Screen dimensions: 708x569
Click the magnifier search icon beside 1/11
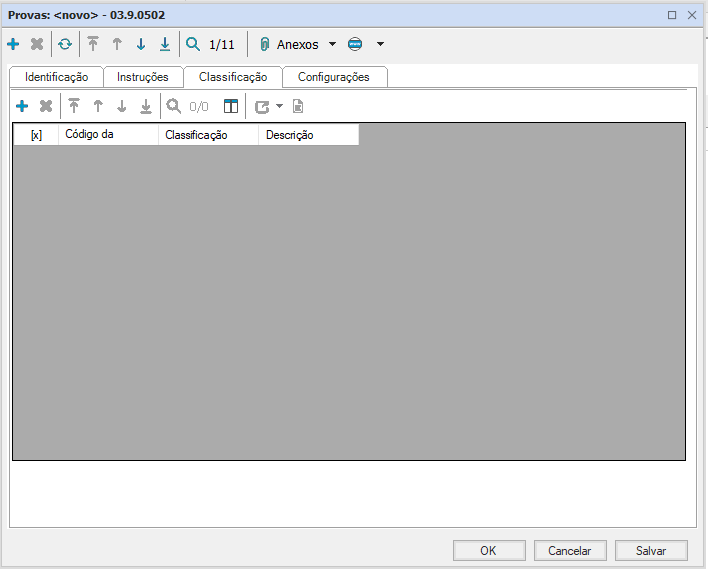click(x=193, y=45)
